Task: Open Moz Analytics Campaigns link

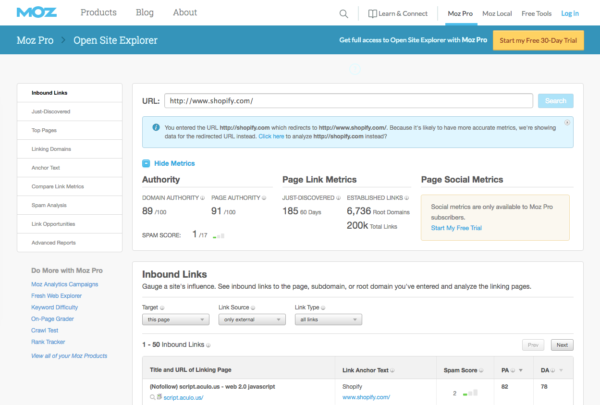Action: [x=65, y=284]
